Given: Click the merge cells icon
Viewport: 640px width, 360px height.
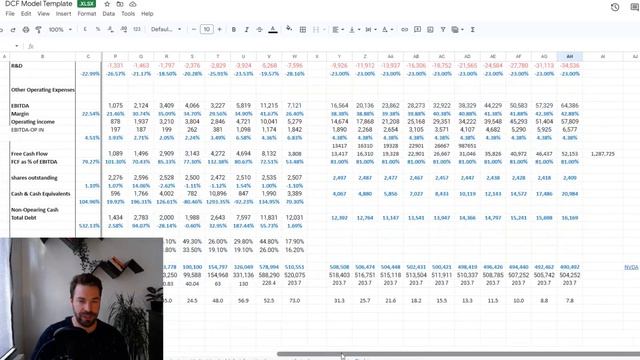Looking at the screenshot, I should [316, 29].
